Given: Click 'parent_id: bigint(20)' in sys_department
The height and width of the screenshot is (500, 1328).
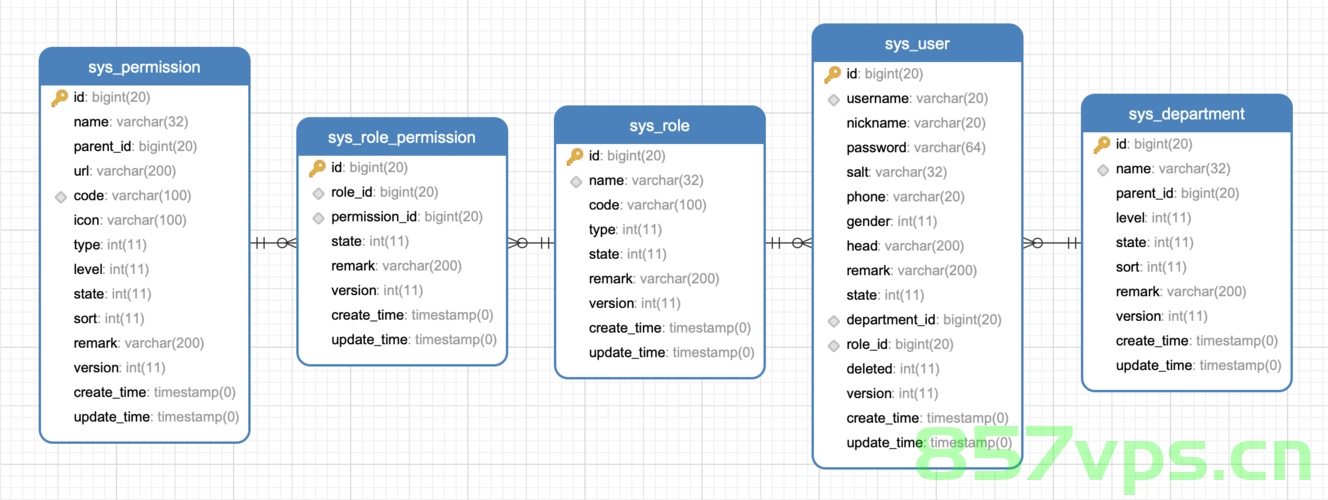Looking at the screenshot, I should click(x=1178, y=193).
